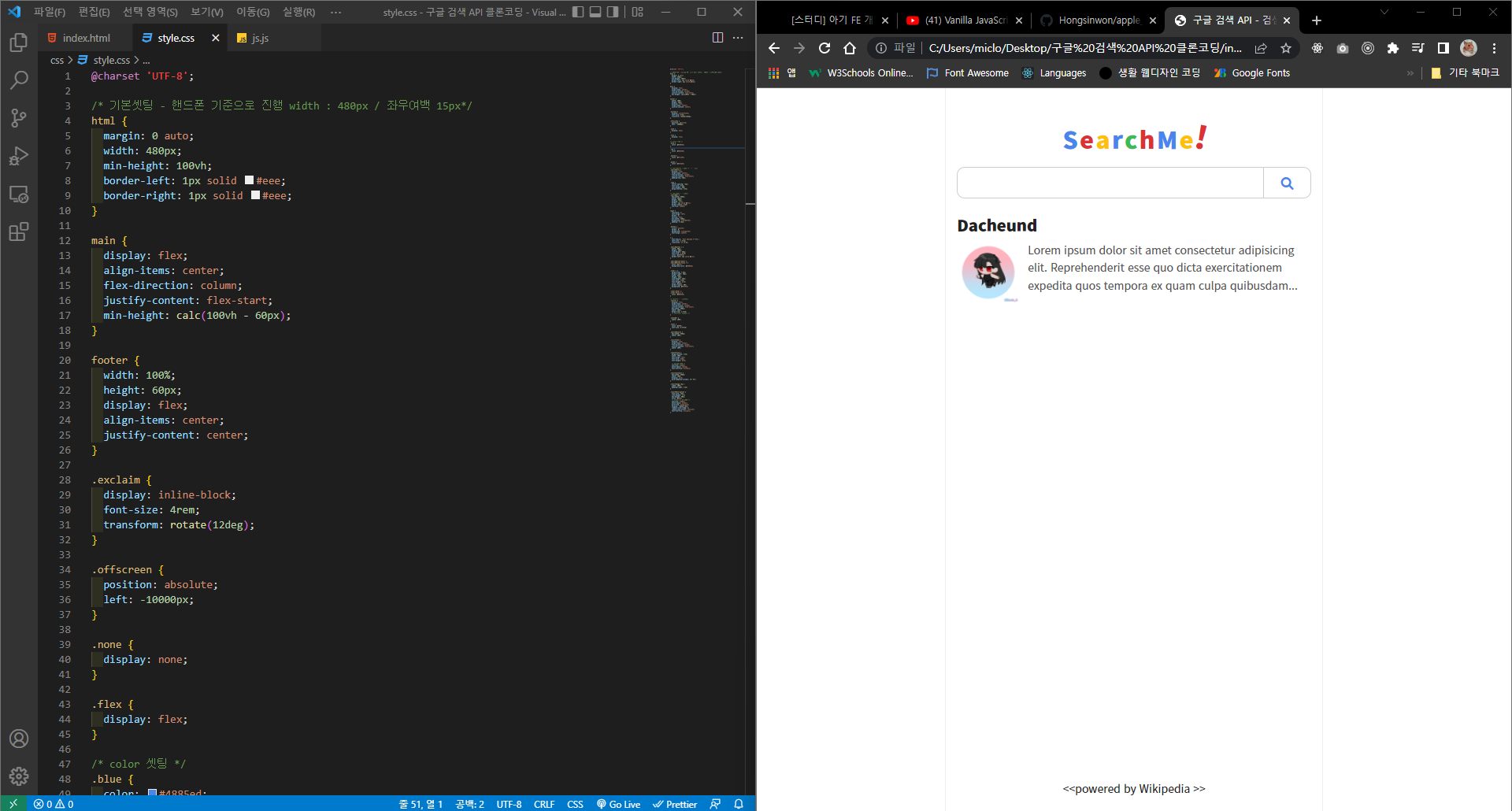The width and height of the screenshot is (1512, 811).
Task: Toggle the primary side bar layout
Action: [x=578, y=12]
